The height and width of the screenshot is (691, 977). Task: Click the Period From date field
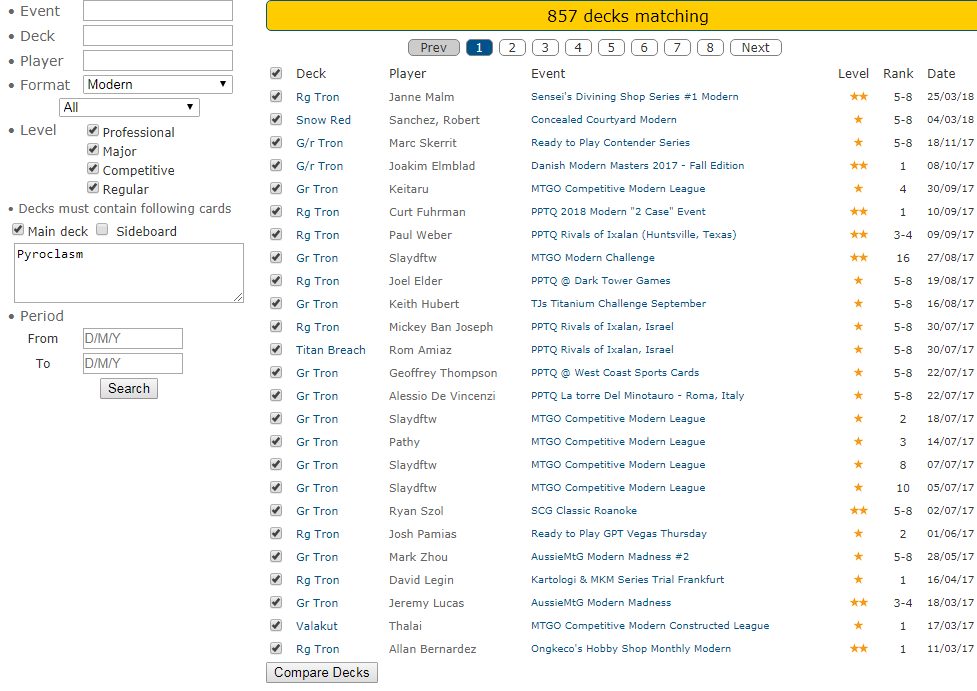coord(132,339)
